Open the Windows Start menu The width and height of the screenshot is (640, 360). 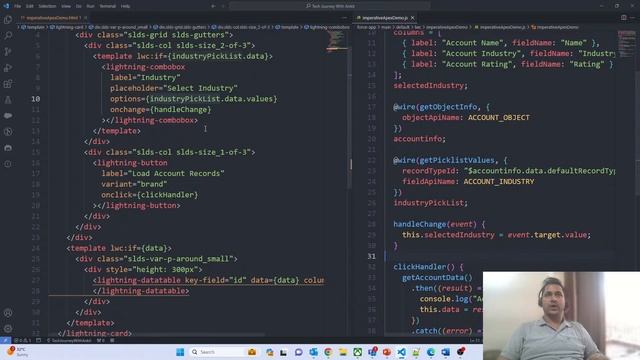tap(180, 352)
